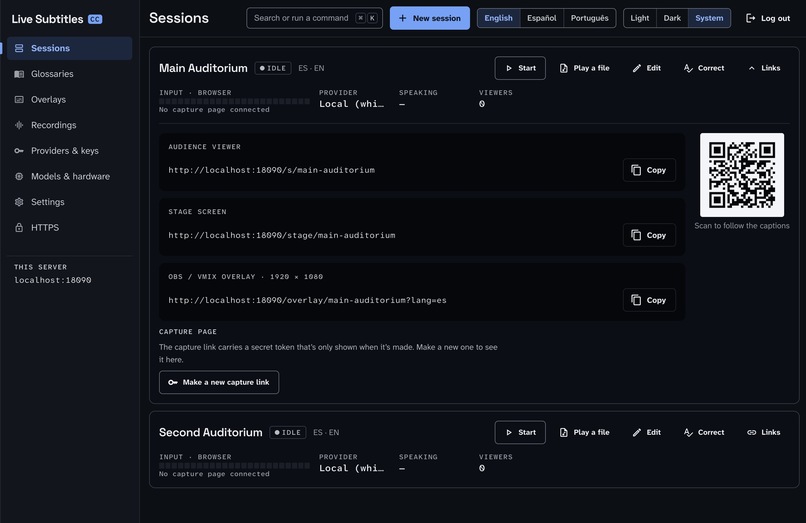Open HTTPS configuration page
Image resolution: width=806 pixels, height=523 pixels.
[69, 228]
